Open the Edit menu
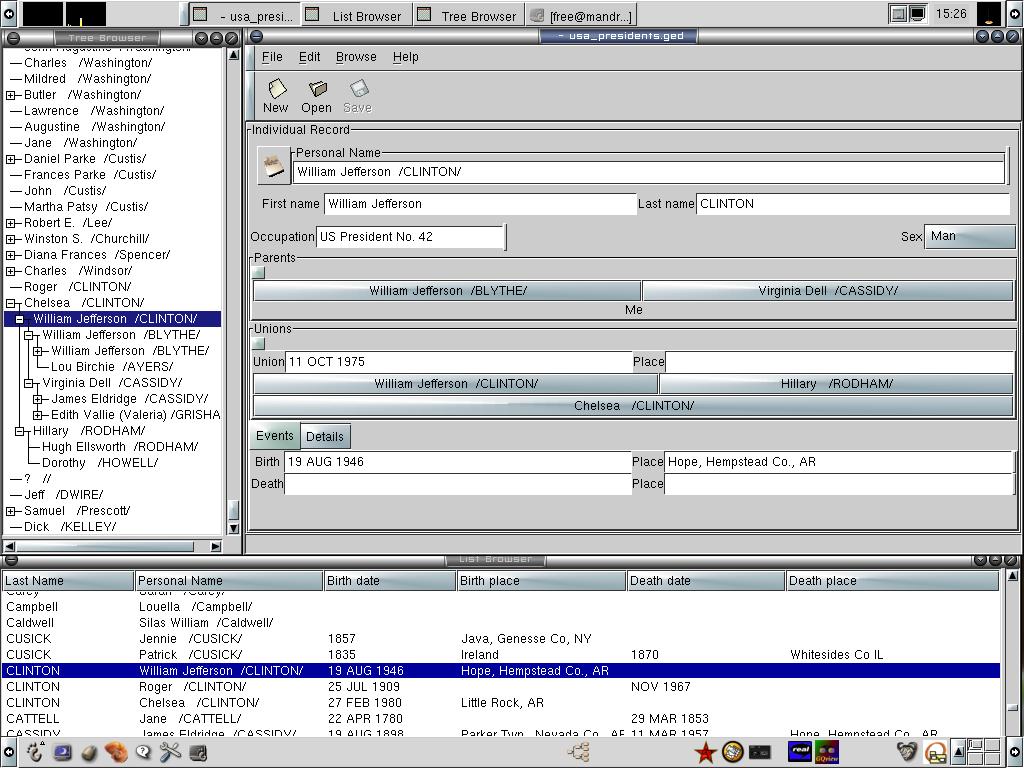The width and height of the screenshot is (1024, 768). pos(310,57)
